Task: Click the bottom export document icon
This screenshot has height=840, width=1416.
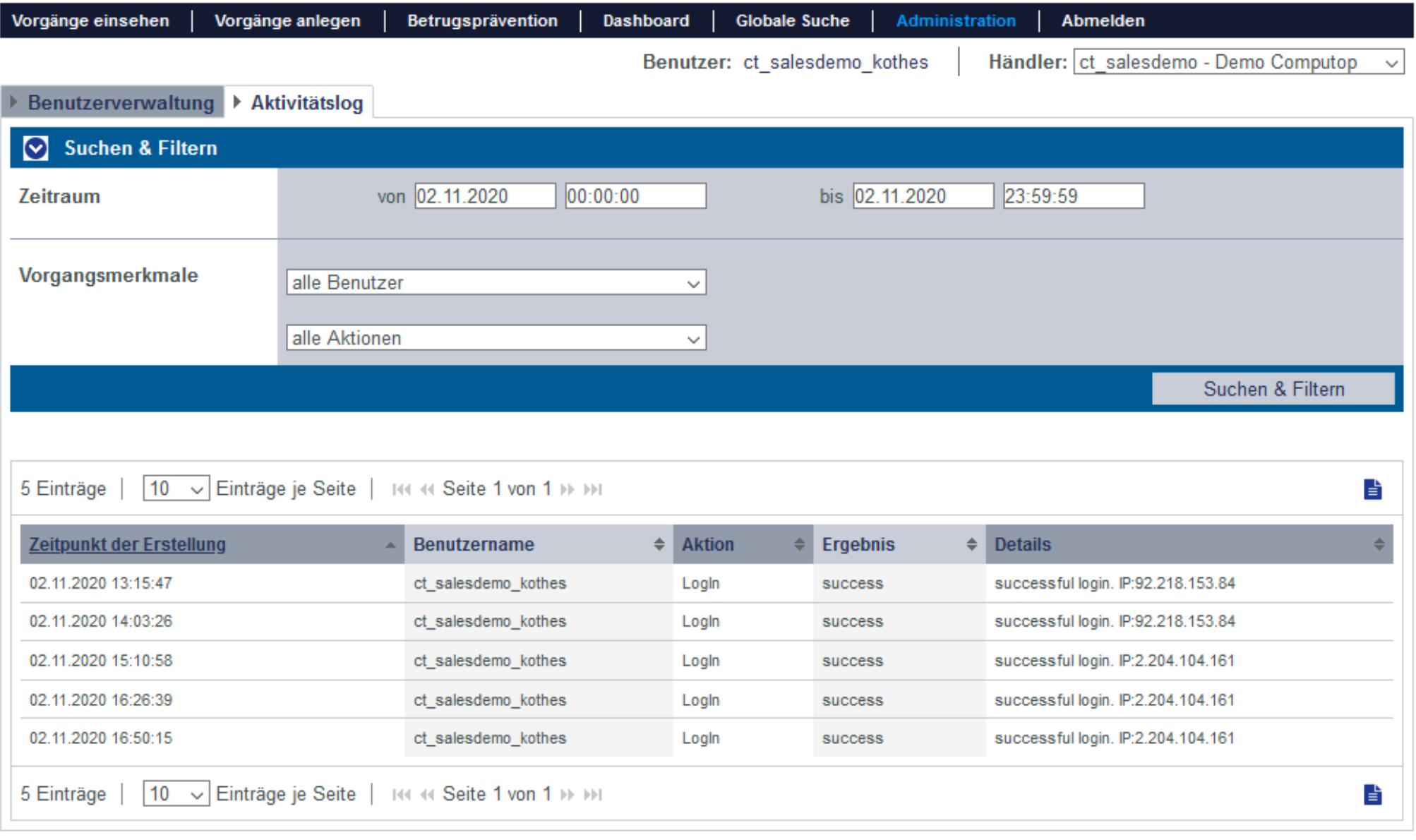Action: tap(1372, 795)
